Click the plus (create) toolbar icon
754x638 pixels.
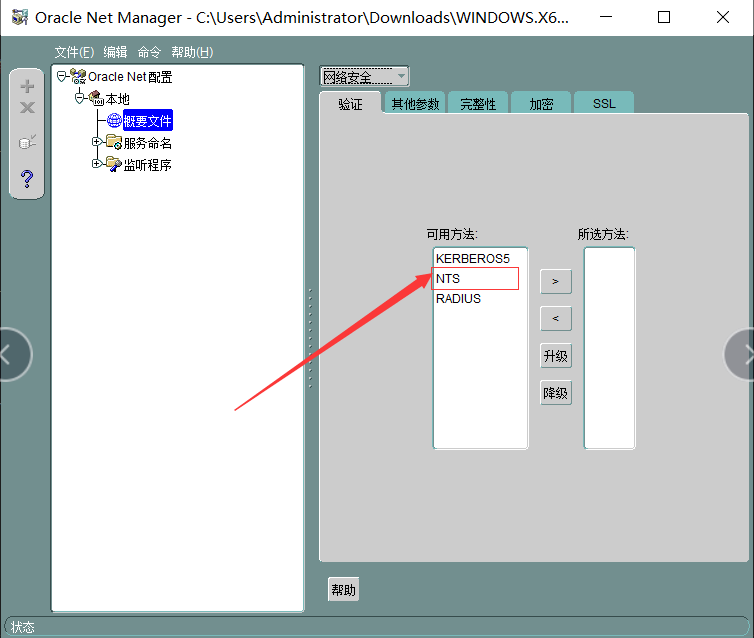(27, 86)
